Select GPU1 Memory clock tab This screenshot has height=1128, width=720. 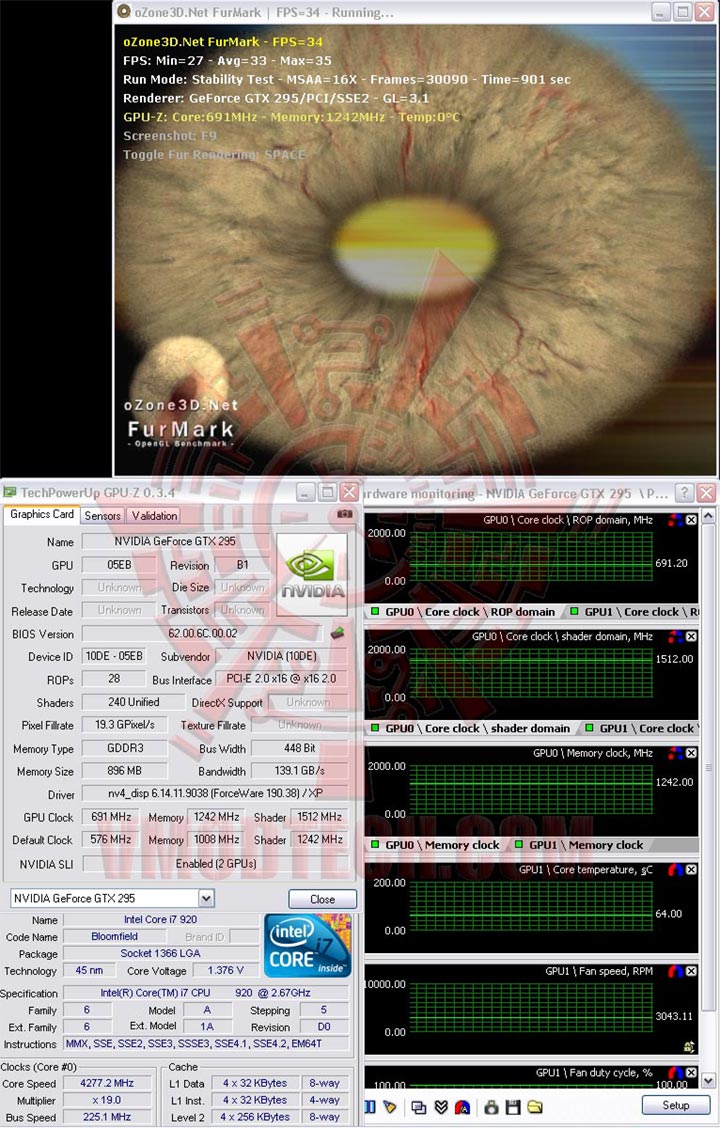pos(579,845)
